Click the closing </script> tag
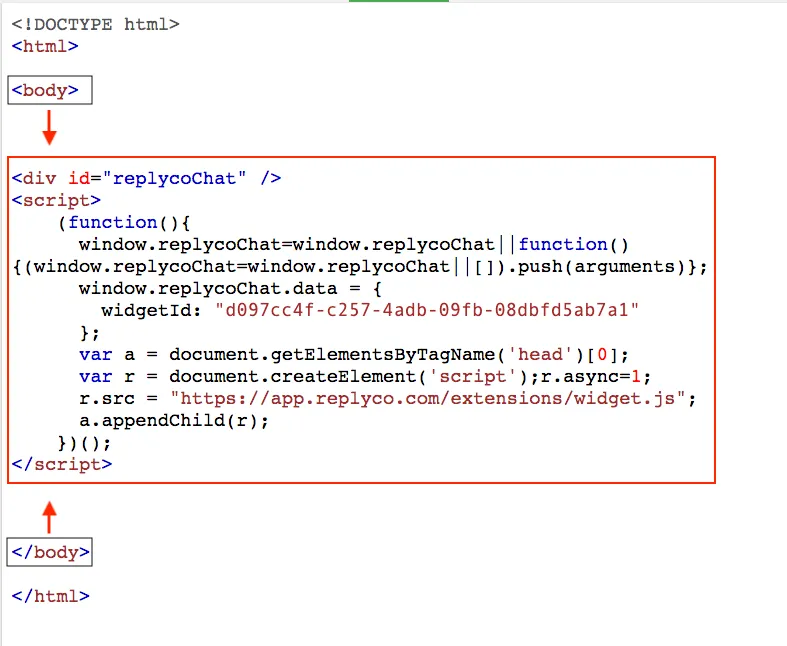 tap(62, 464)
